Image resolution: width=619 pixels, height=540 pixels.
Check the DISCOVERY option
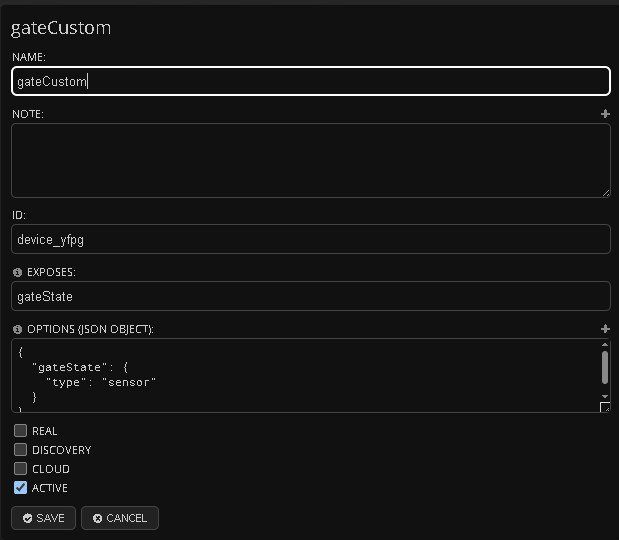[x=20, y=450]
